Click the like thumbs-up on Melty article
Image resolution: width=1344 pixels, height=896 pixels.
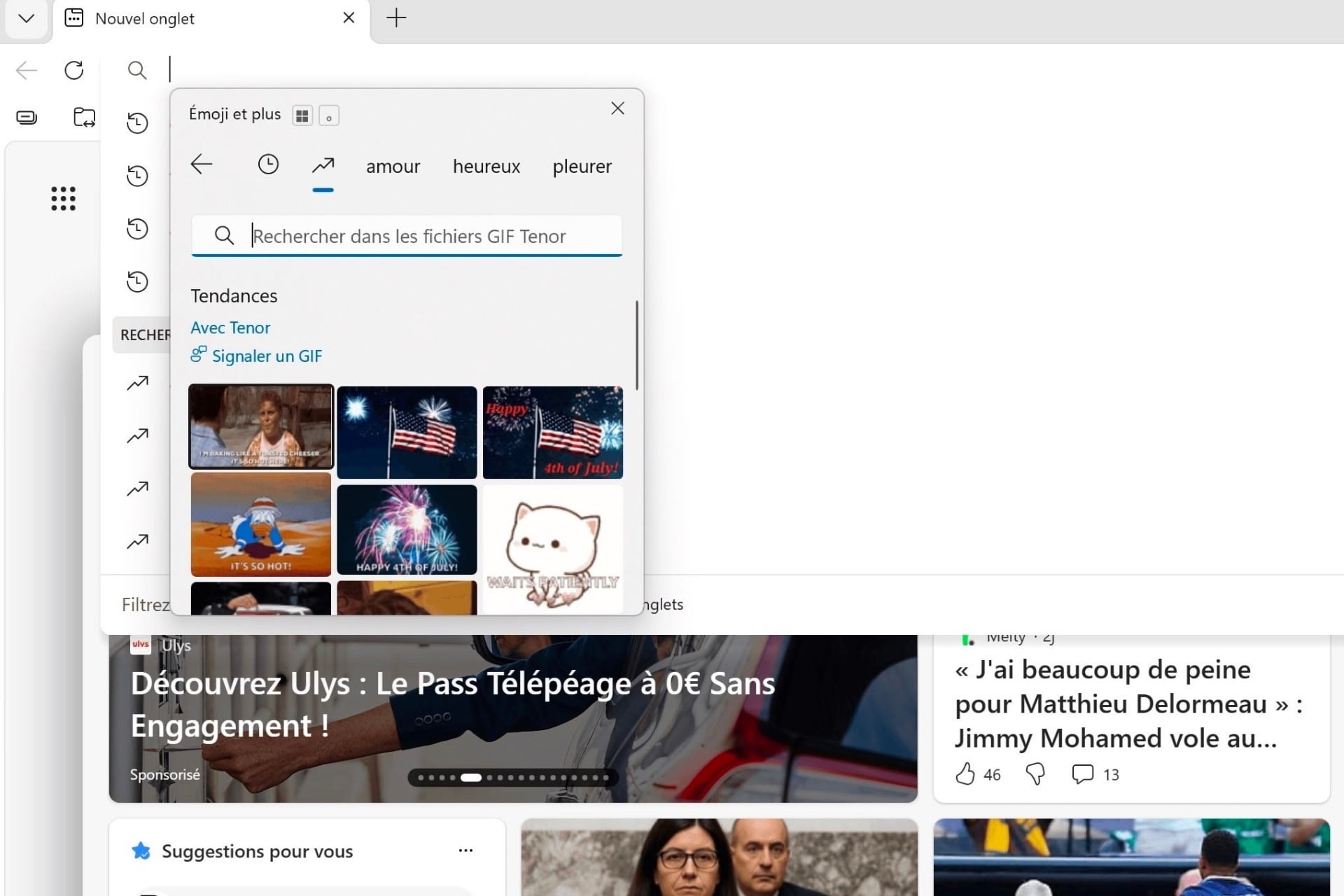(965, 774)
